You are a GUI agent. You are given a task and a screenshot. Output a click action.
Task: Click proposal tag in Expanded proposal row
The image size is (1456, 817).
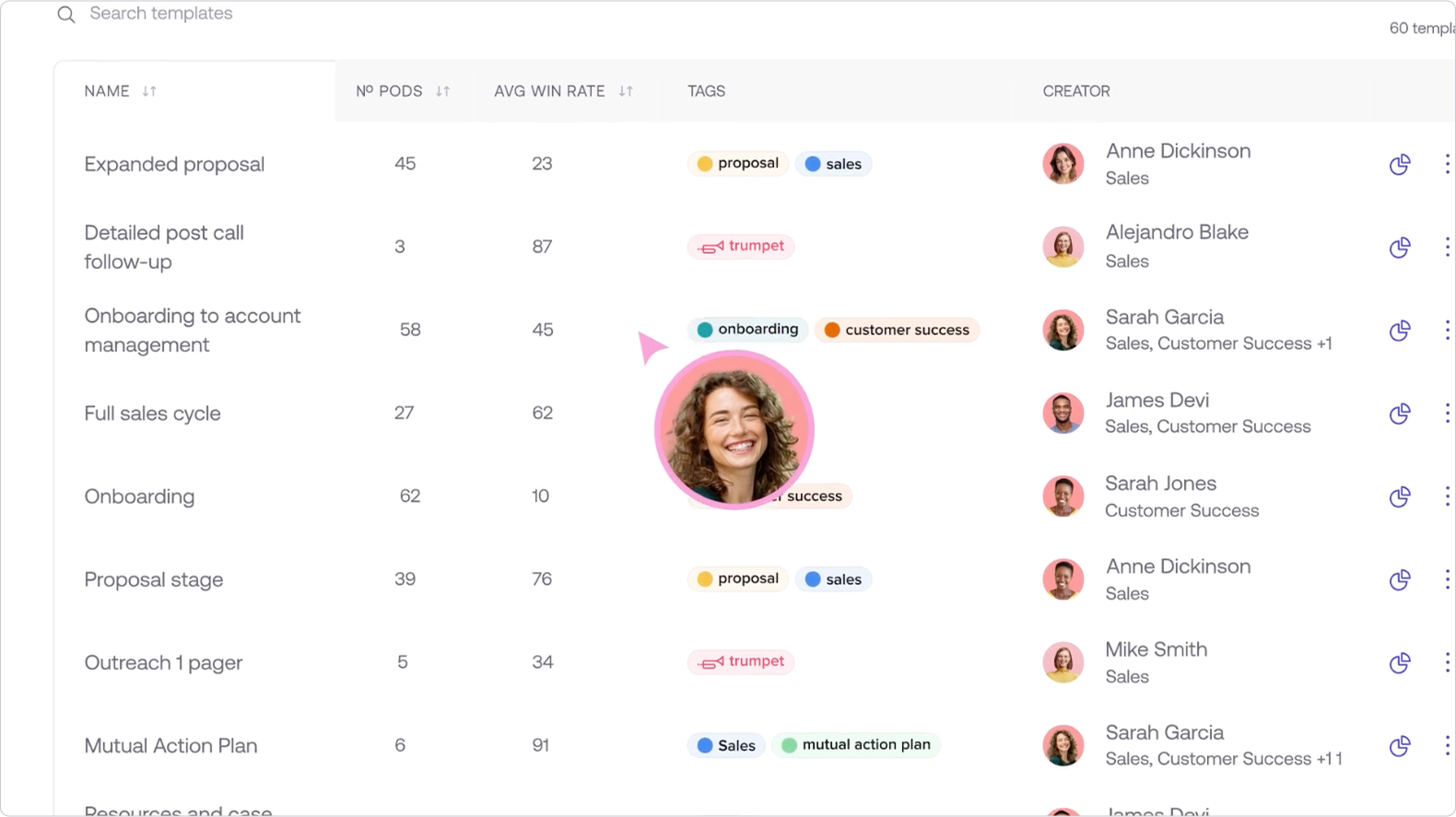[738, 164]
